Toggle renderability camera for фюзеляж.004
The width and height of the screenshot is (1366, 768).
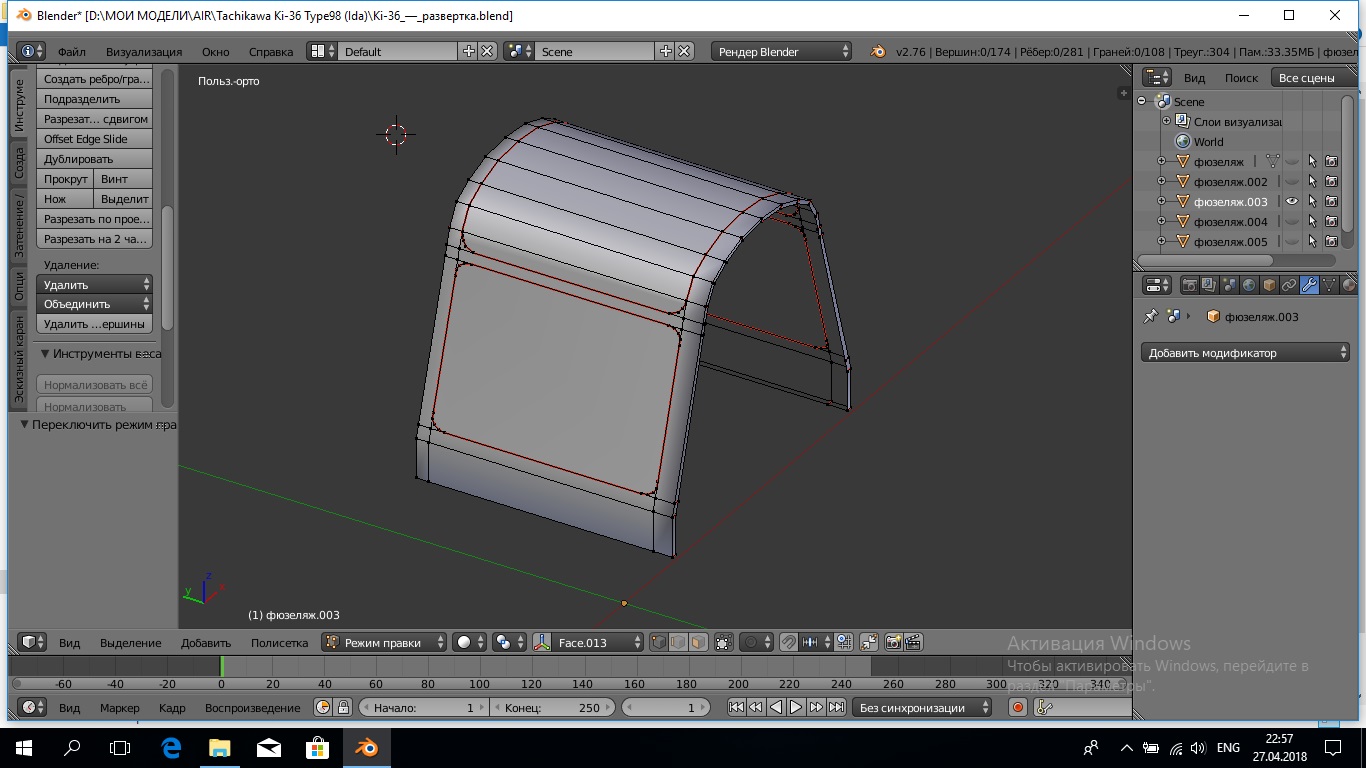pos(1332,222)
